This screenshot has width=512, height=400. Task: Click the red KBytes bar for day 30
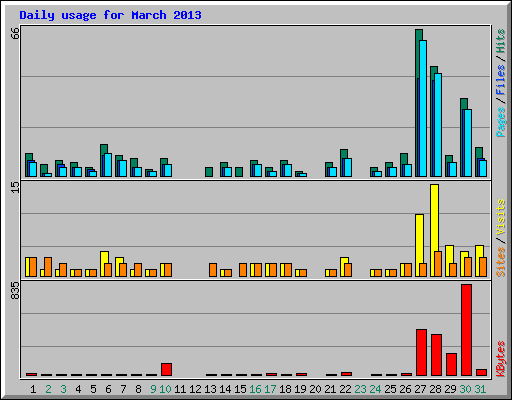(x=466, y=330)
